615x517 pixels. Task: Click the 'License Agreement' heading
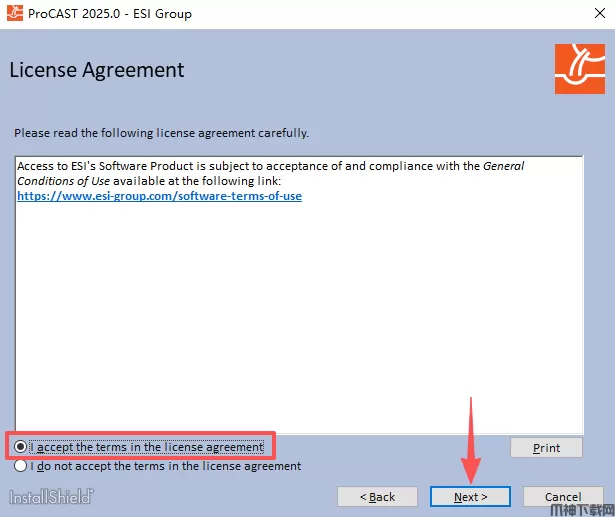(x=96, y=71)
